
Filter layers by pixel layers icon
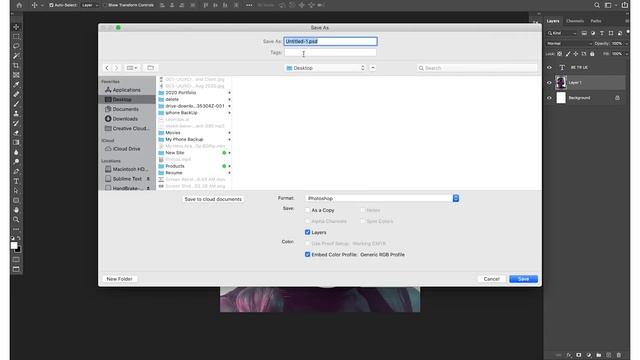point(584,33)
